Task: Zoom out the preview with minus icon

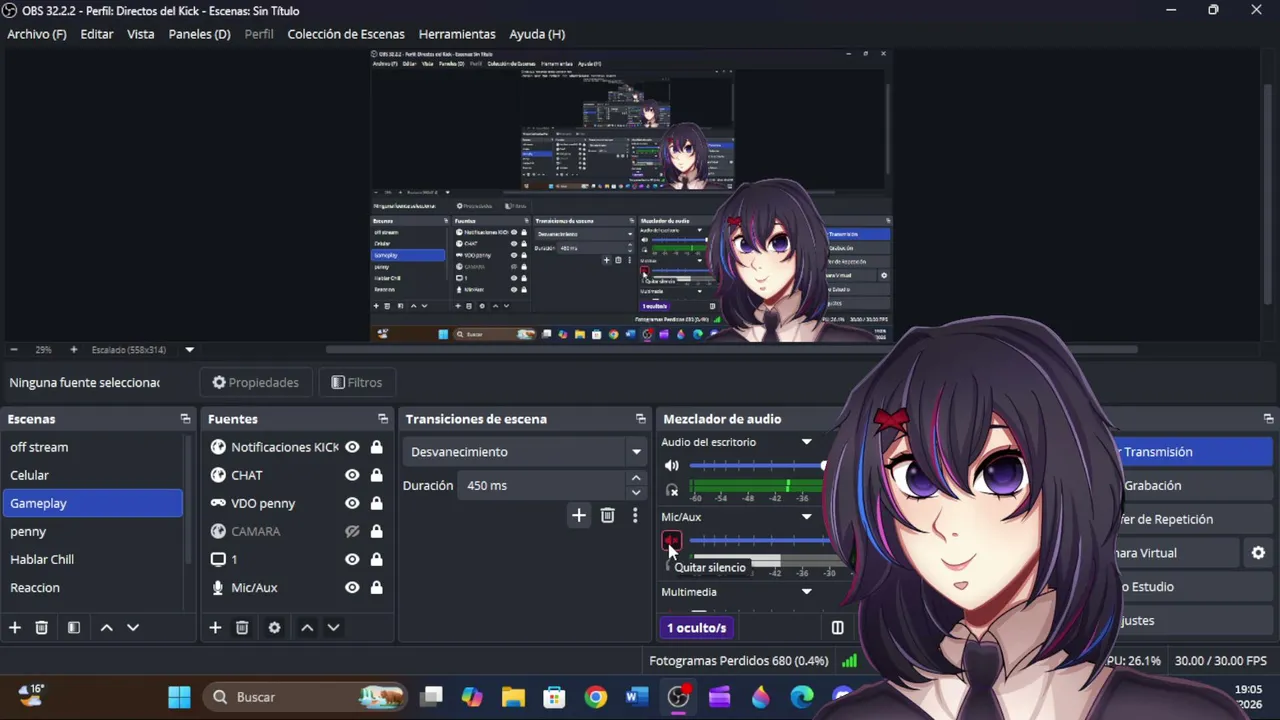Action: pos(14,350)
